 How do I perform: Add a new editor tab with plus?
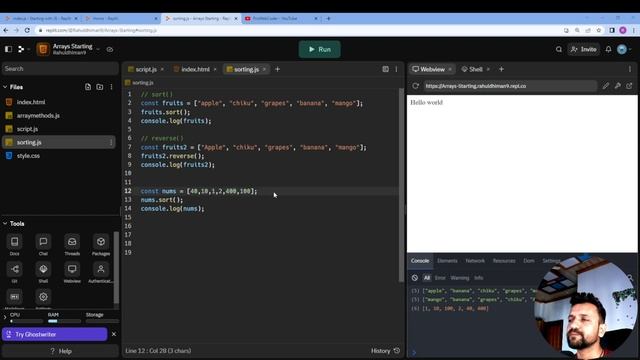coord(278,69)
